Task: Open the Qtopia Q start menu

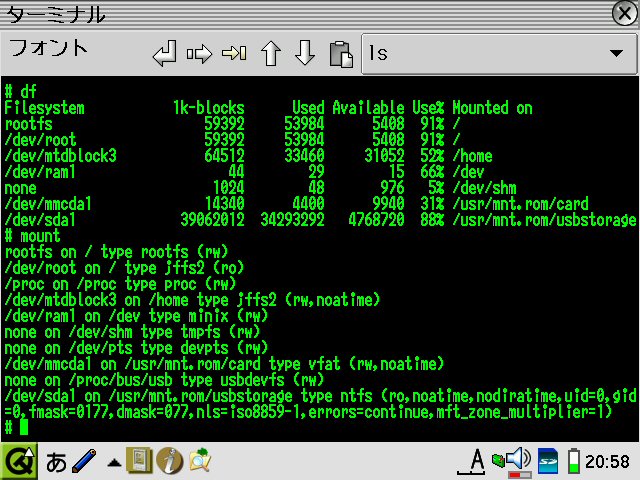Action: (18, 461)
